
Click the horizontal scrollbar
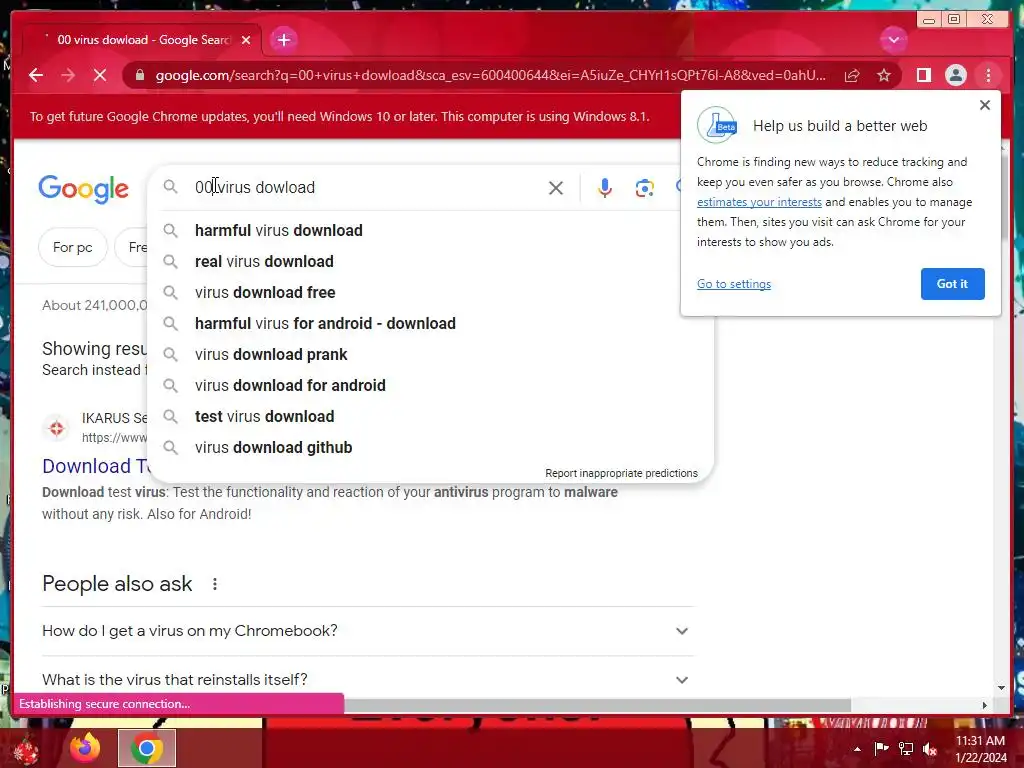click(x=597, y=705)
